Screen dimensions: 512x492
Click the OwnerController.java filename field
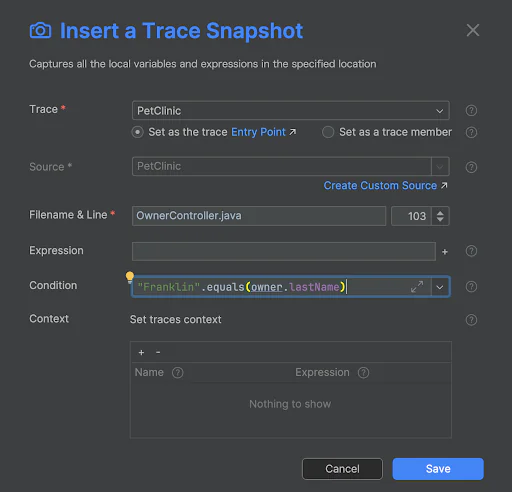click(x=259, y=216)
